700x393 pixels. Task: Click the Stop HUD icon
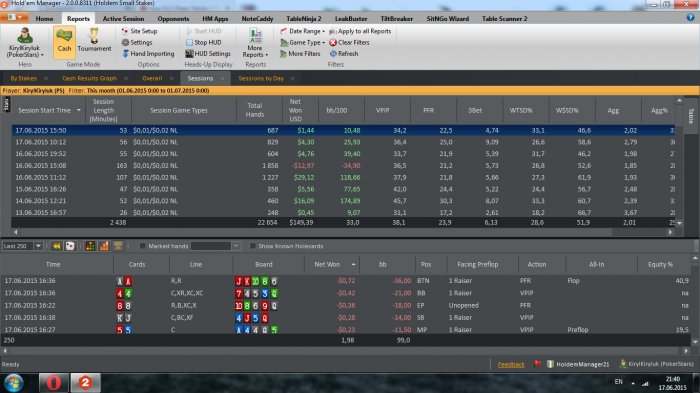click(x=189, y=42)
